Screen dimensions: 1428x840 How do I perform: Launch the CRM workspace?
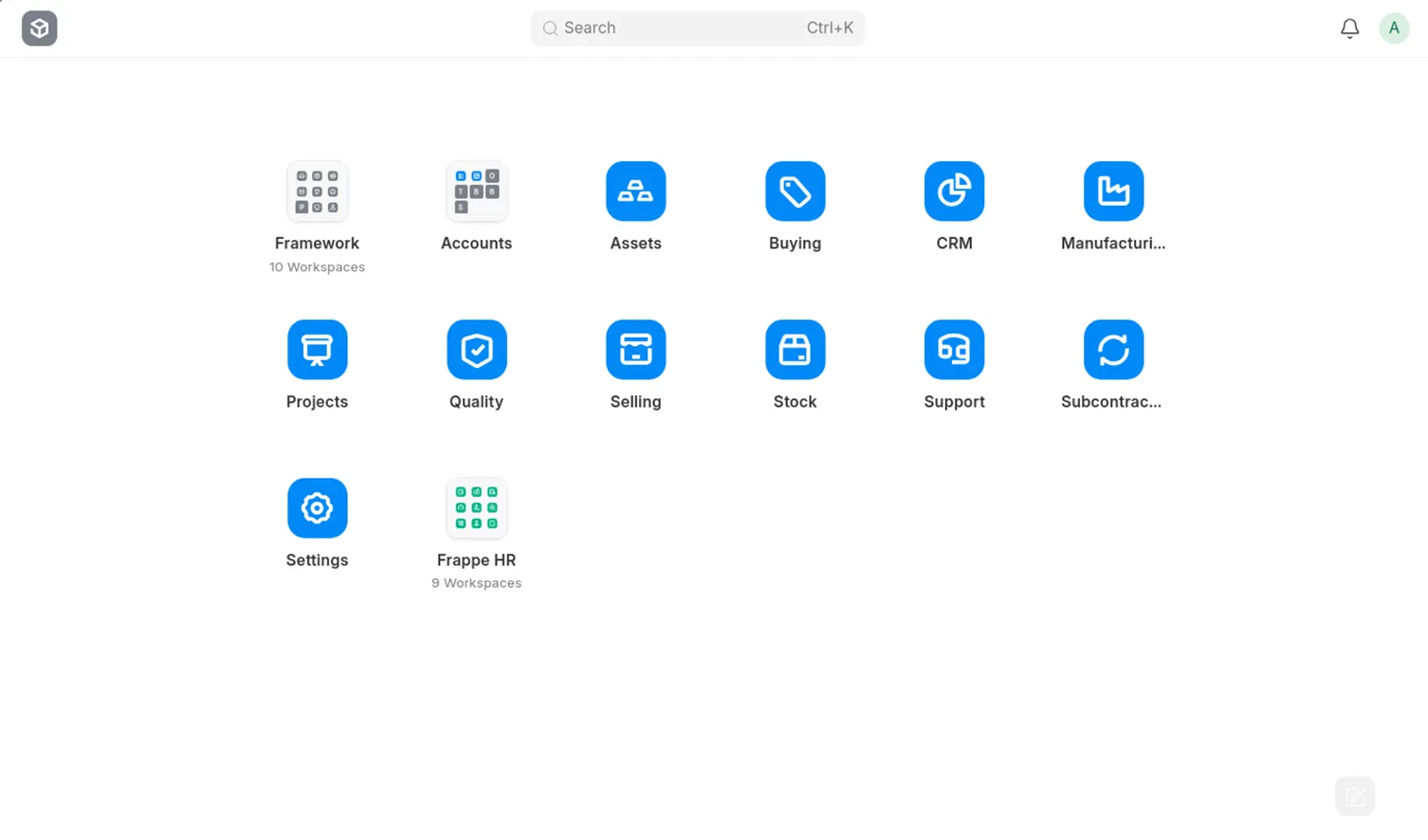(x=954, y=192)
